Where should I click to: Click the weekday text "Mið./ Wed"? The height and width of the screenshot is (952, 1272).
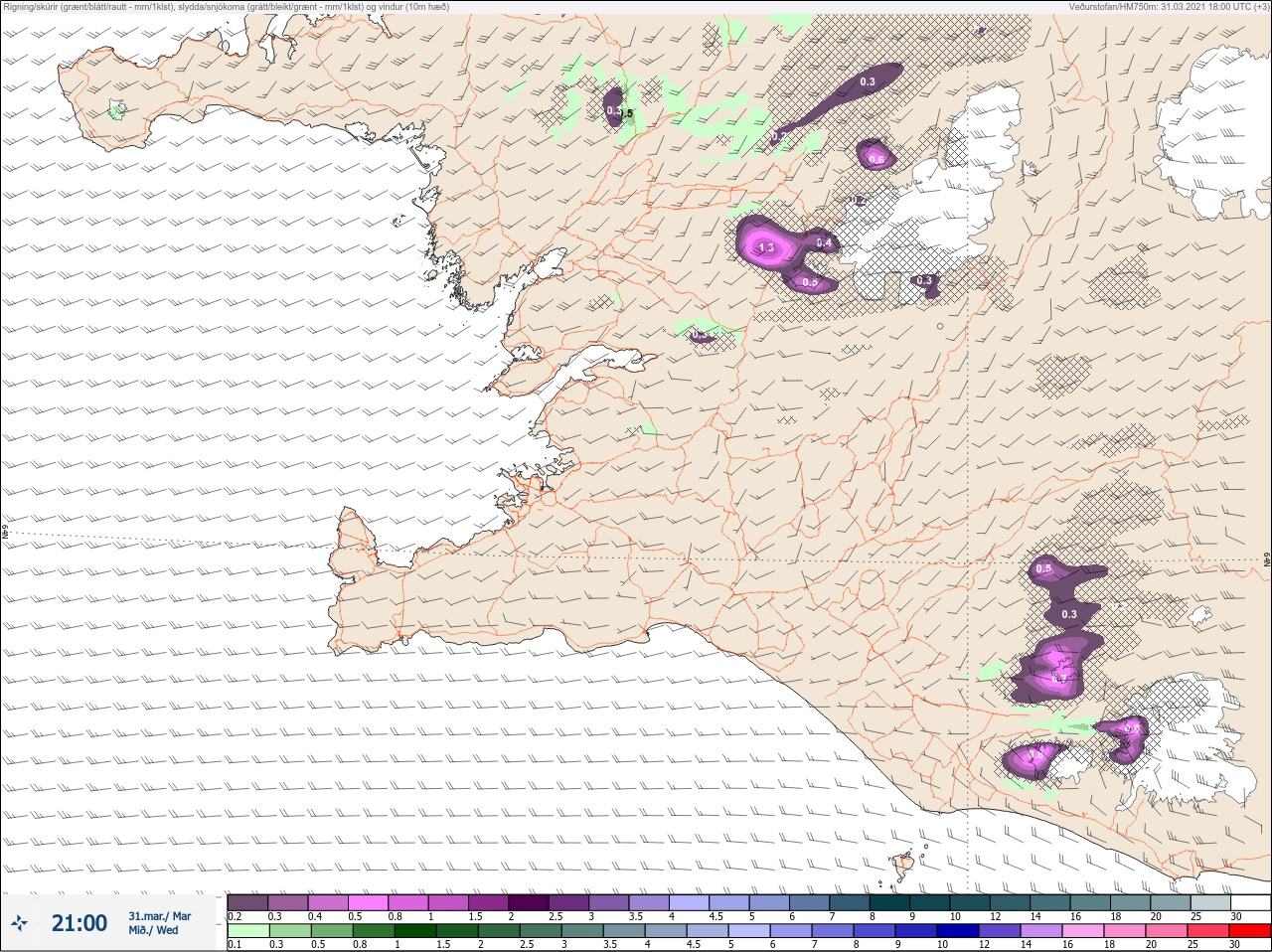coord(153,931)
